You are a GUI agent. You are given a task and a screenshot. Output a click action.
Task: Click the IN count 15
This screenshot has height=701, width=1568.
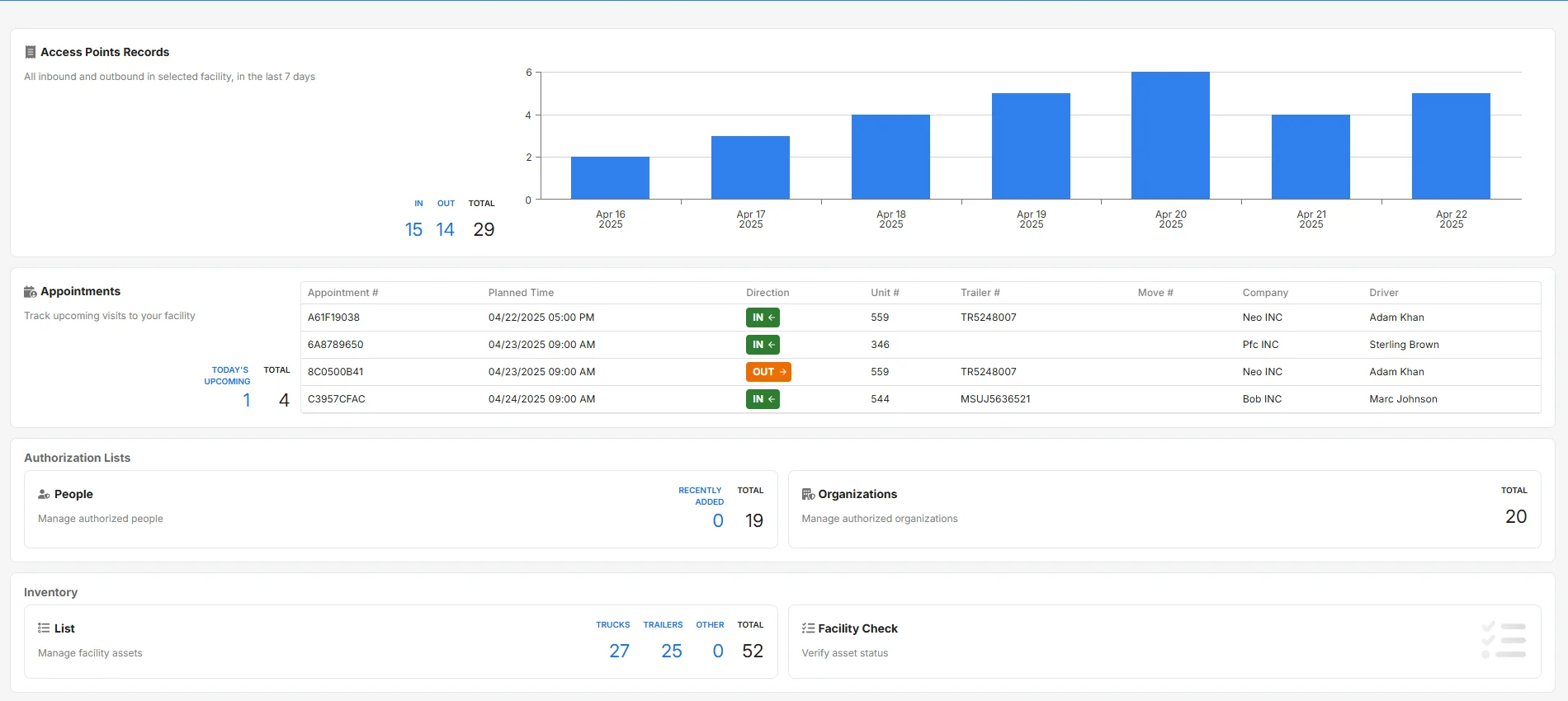point(413,230)
